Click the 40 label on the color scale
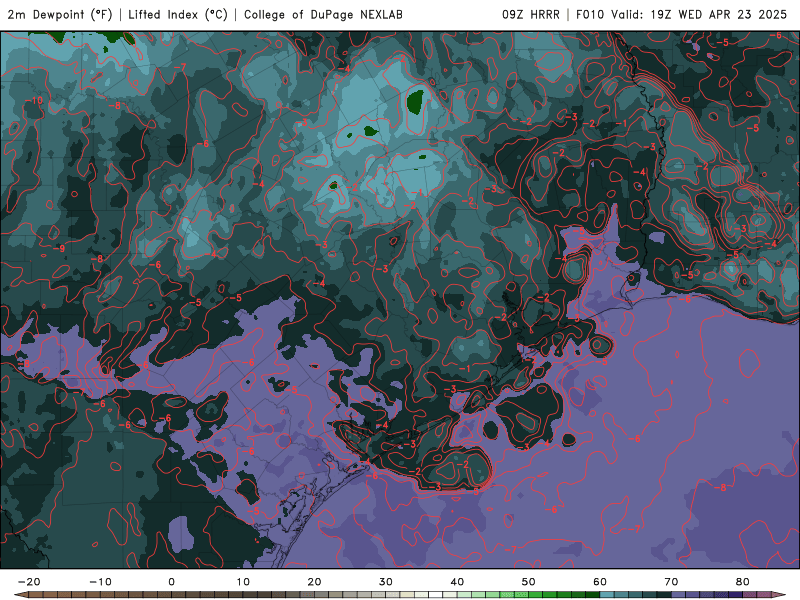 457,582
